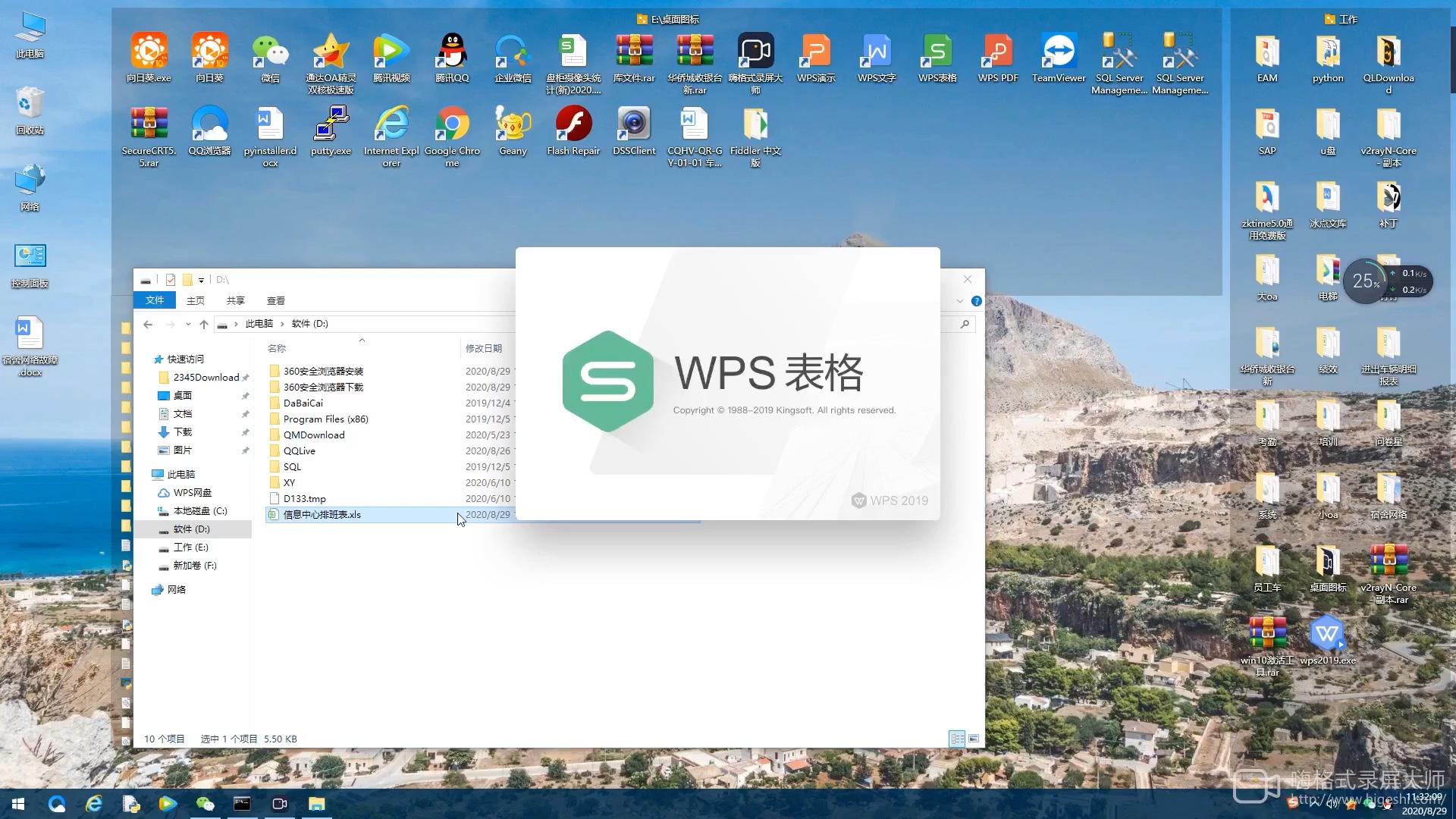Open the 回收站 recycle bin

[x=30, y=111]
